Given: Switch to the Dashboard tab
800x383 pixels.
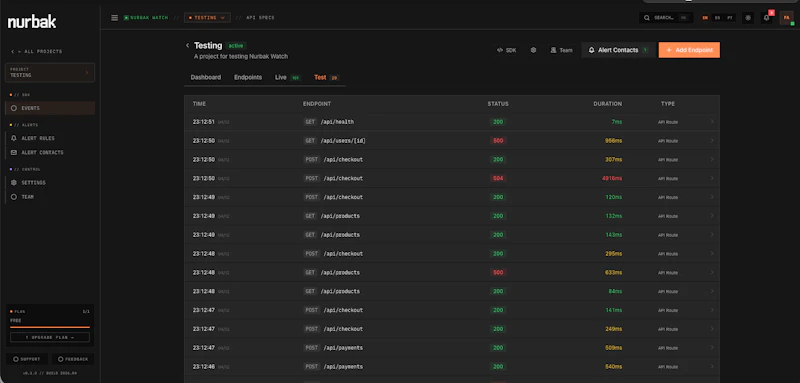Looking at the screenshot, I should pyautogui.click(x=206, y=78).
